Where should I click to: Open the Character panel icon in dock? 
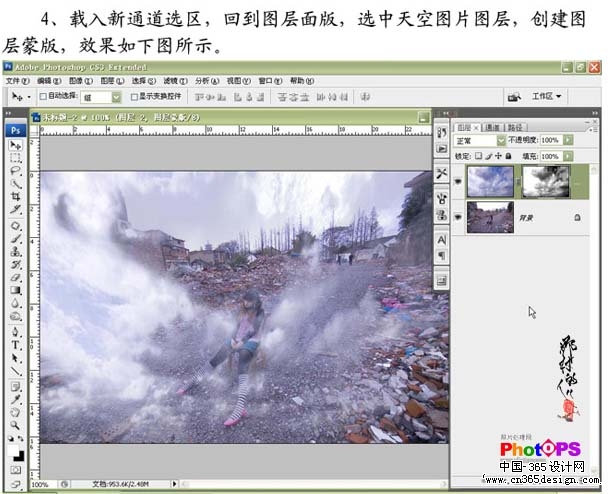coord(442,240)
